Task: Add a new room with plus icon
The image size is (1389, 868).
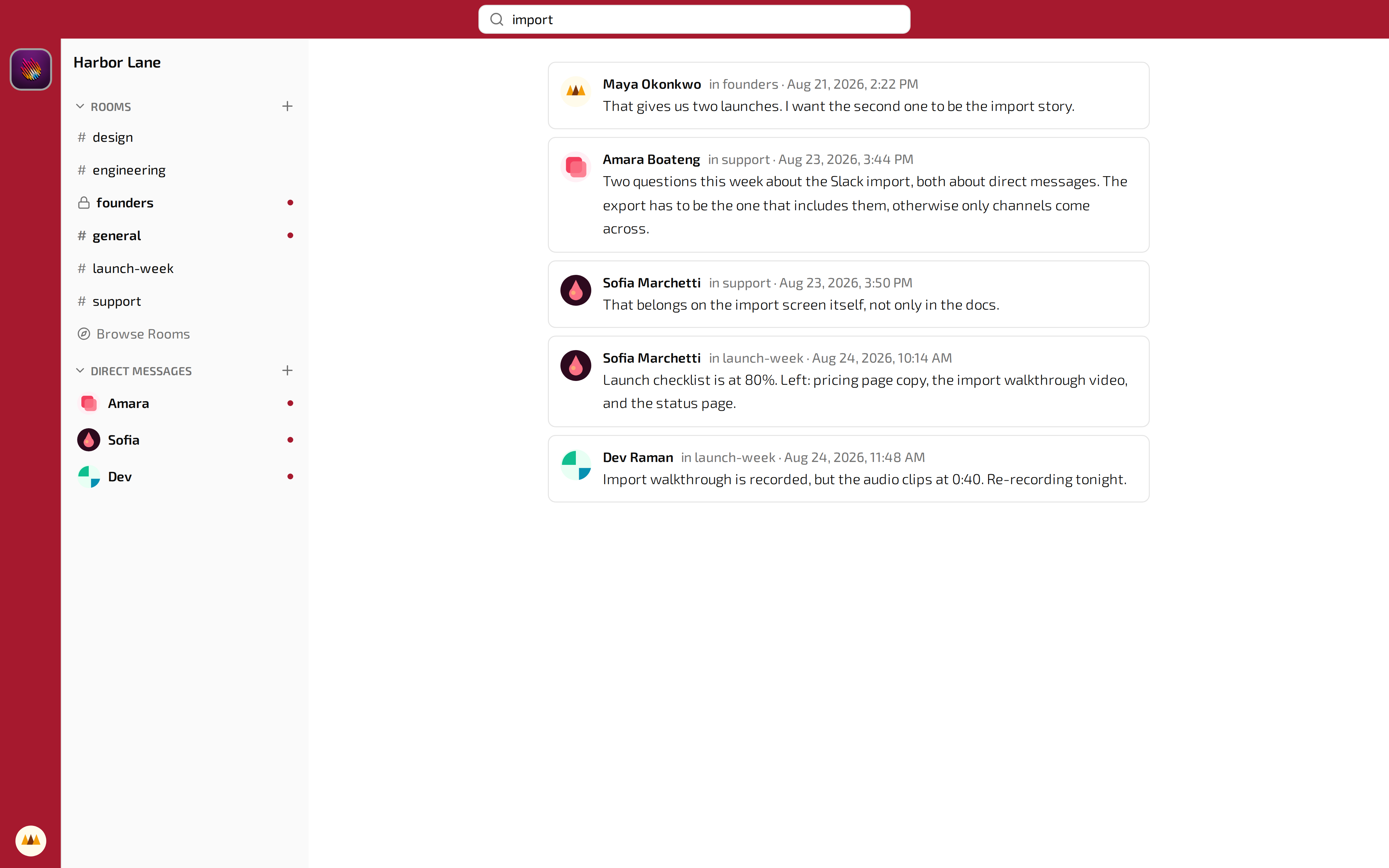Action: pos(287,106)
